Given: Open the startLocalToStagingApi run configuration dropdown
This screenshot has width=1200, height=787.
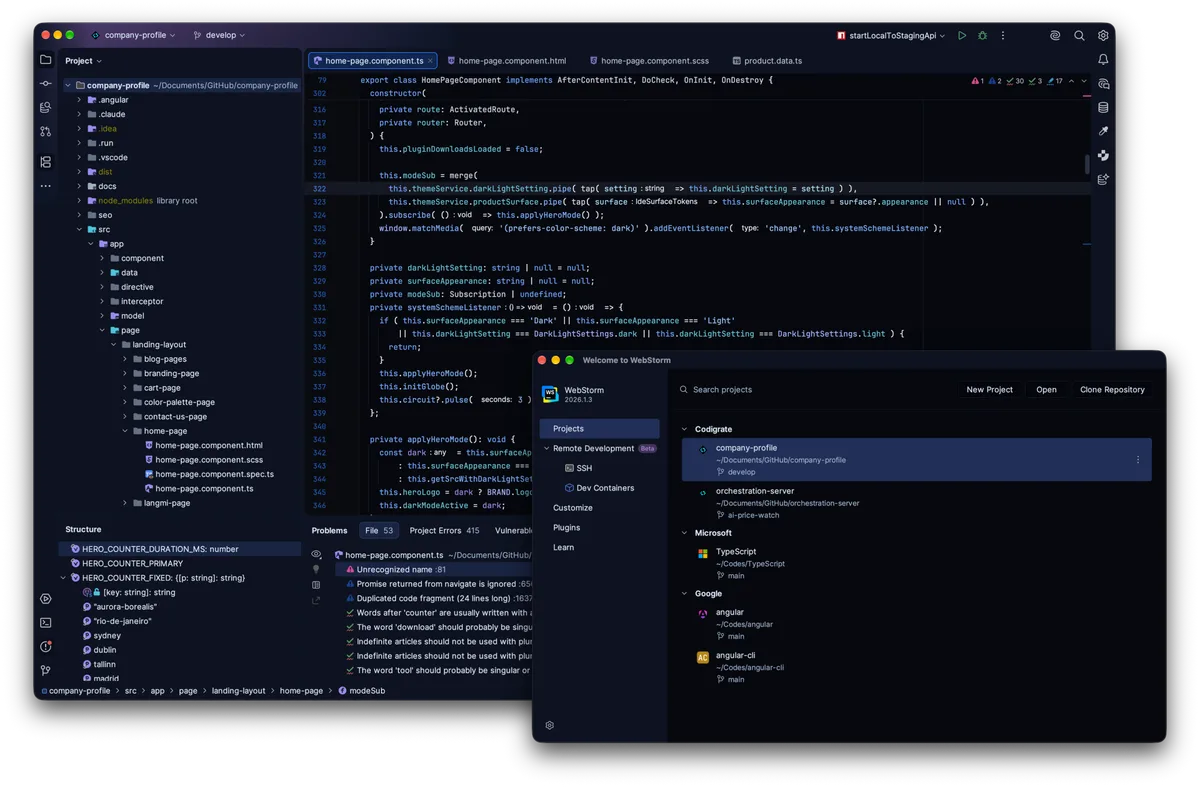Looking at the screenshot, I should tap(890, 35).
